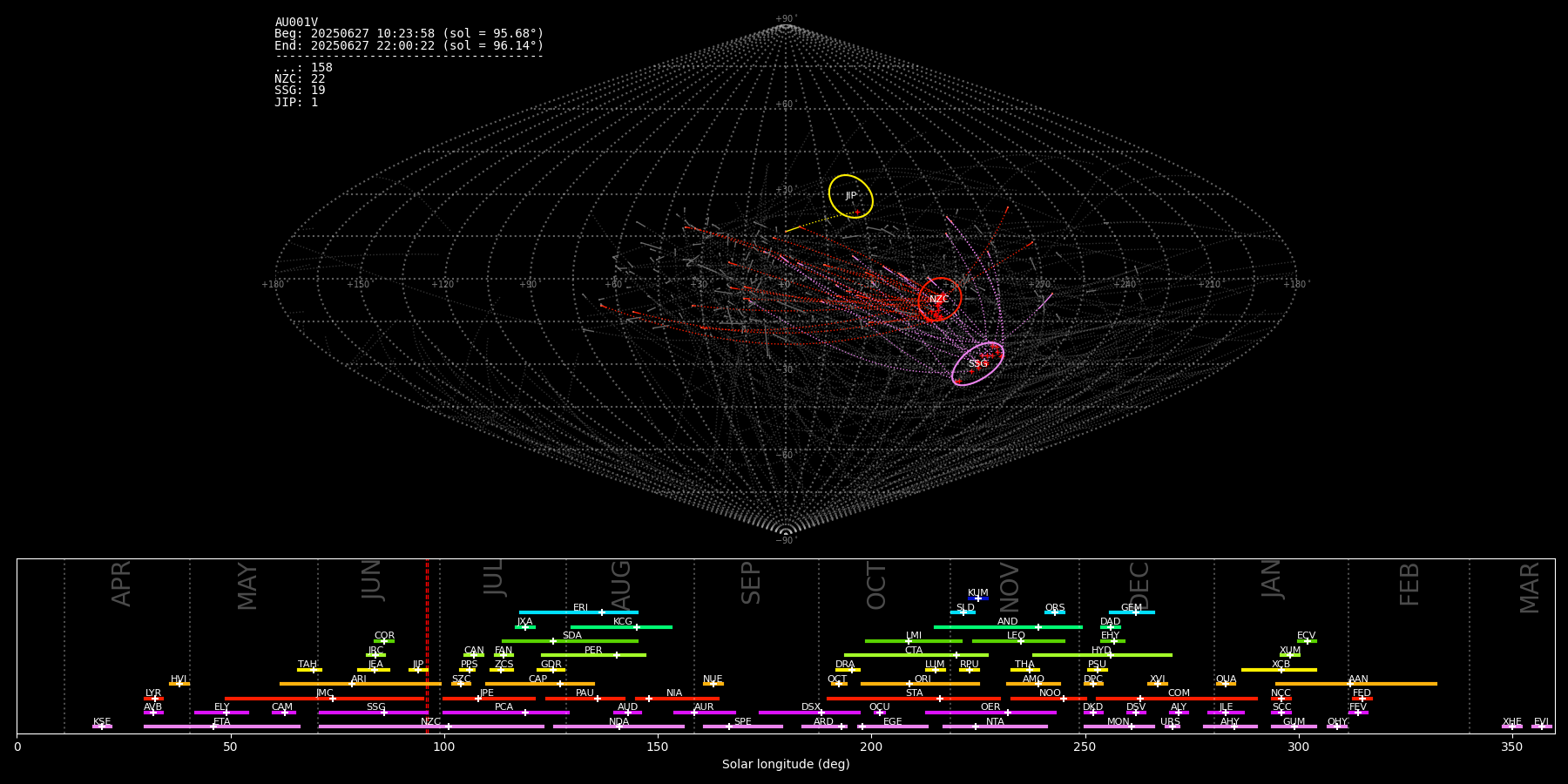Click the DEC month label
This screenshot has height=784, width=1568.
[1139, 585]
